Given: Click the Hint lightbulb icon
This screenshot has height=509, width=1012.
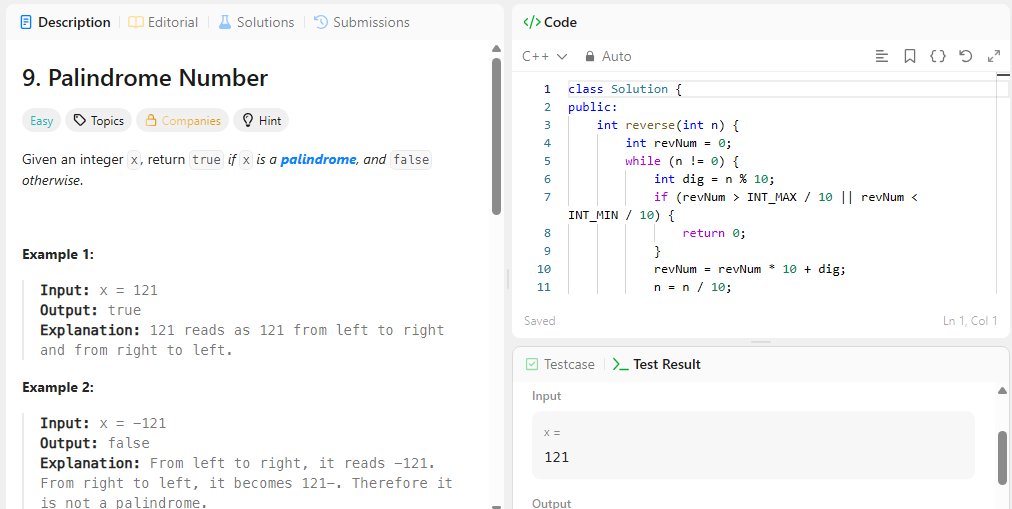Looking at the screenshot, I should click(247, 121).
